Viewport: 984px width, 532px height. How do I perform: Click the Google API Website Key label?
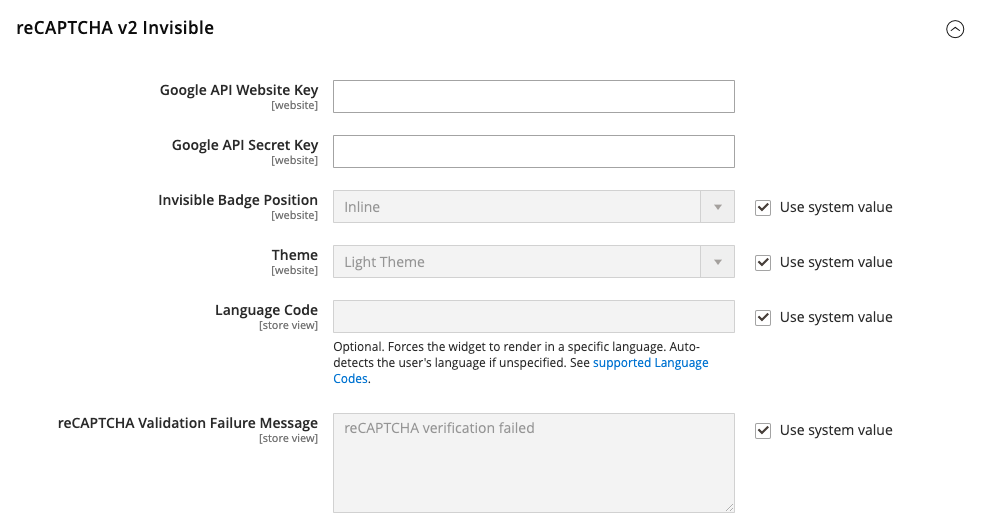(x=238, y=90)
